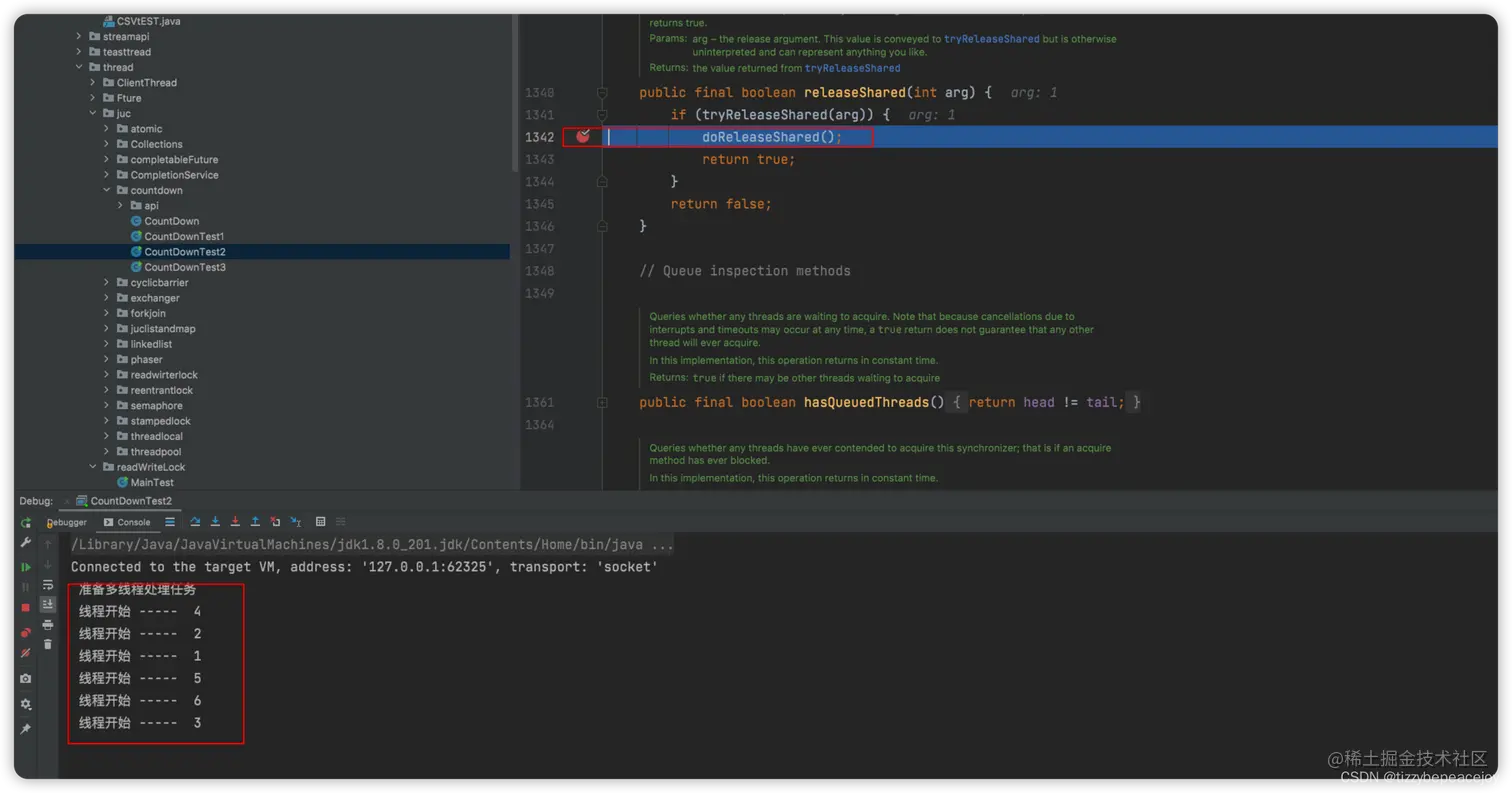Click the doReleaseShared() call on line 1342
The width and height of the screenshot is (1512, 793).
(772, 137)
